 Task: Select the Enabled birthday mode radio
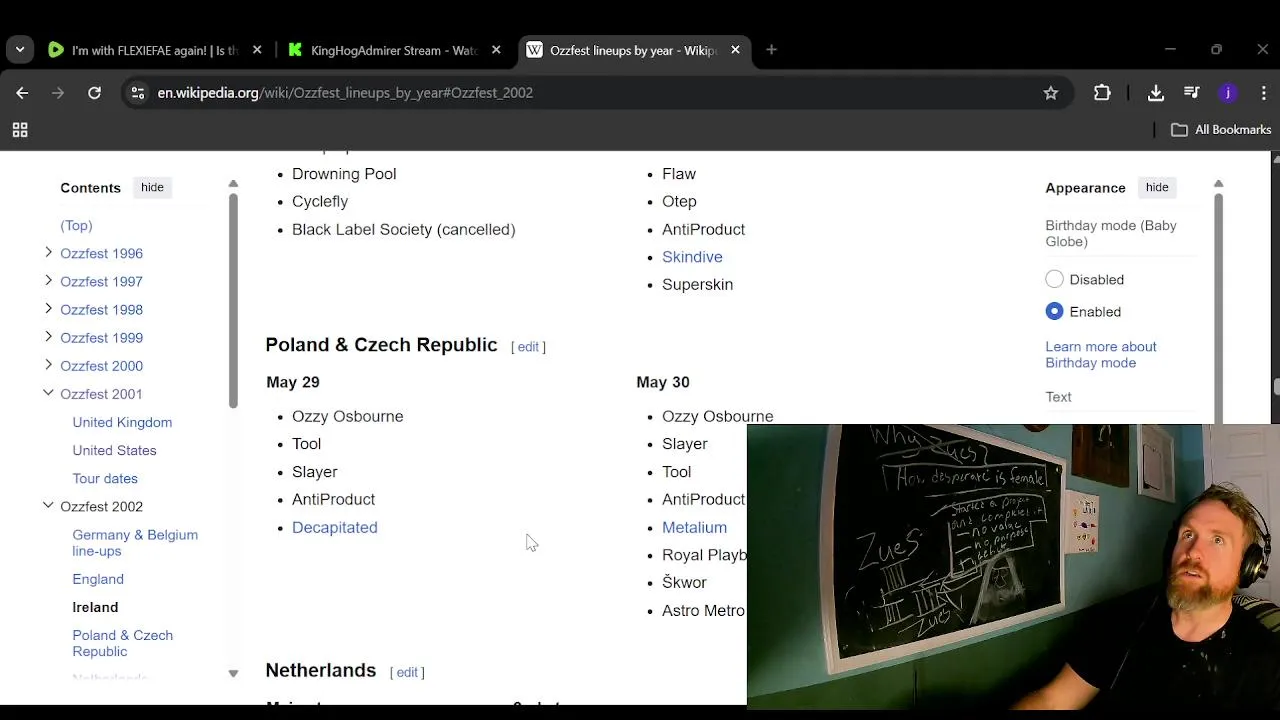click(1054, 312)
